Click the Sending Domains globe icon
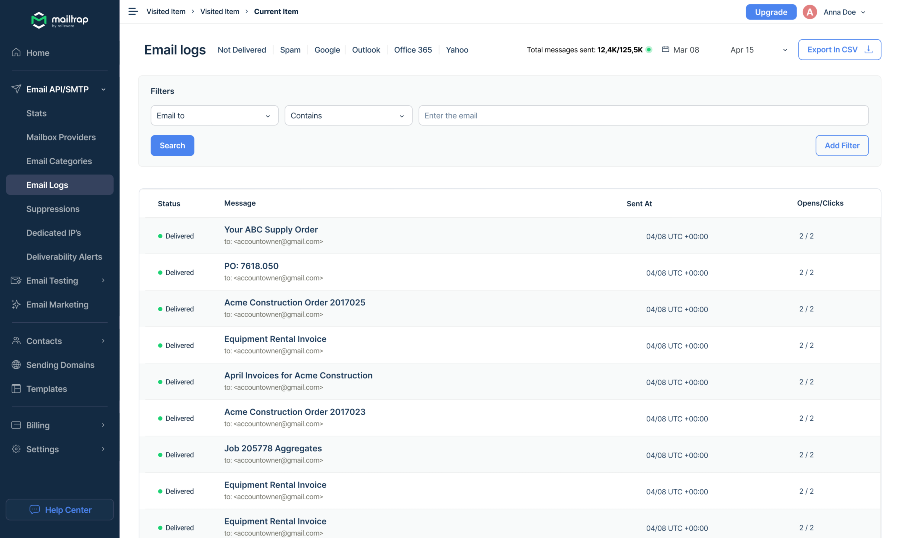Viewport: 900px width, 538px height. [x=16, y=365]
